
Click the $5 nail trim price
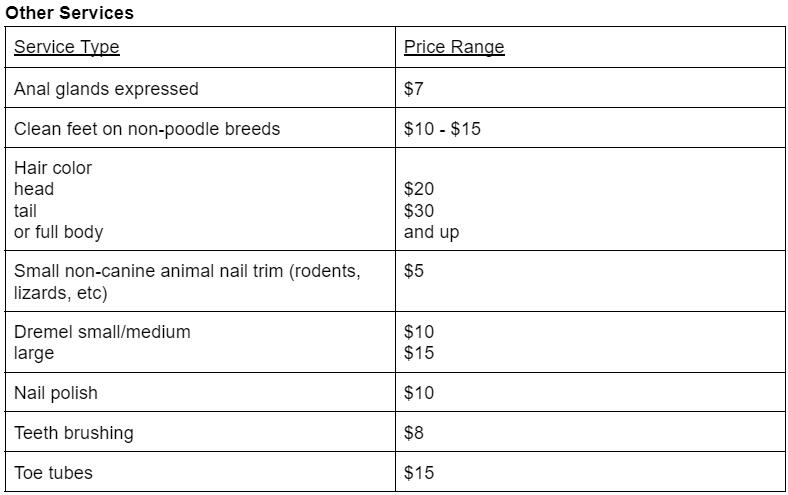[x=414, y=271]
